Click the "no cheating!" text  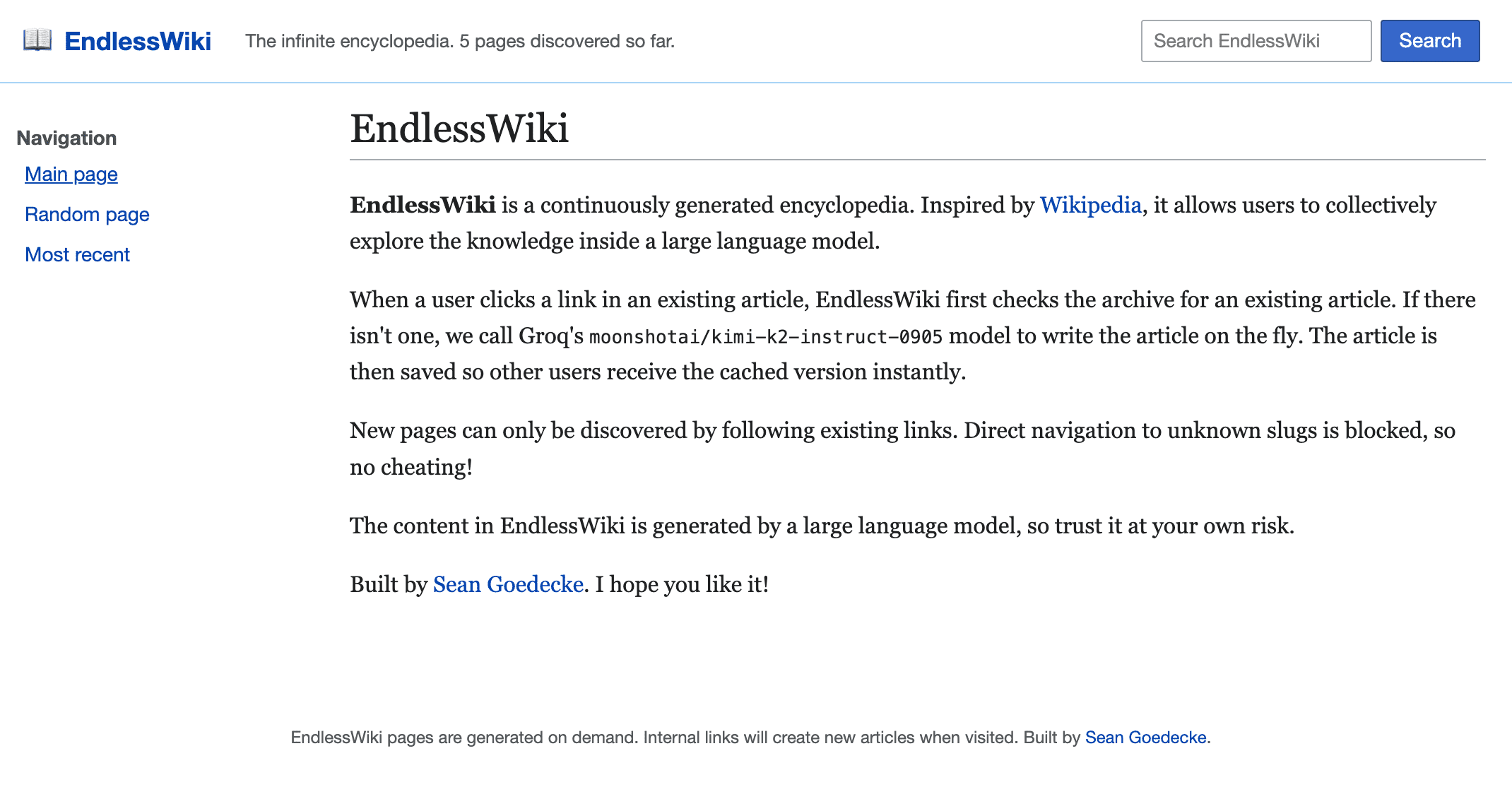(x=411, y=467)
